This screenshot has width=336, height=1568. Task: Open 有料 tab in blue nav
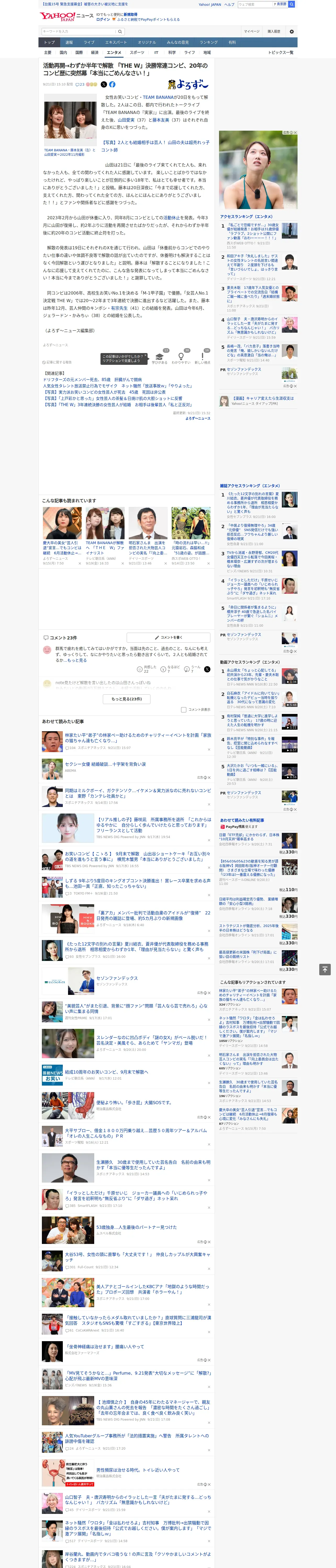(x=232, y=43)
